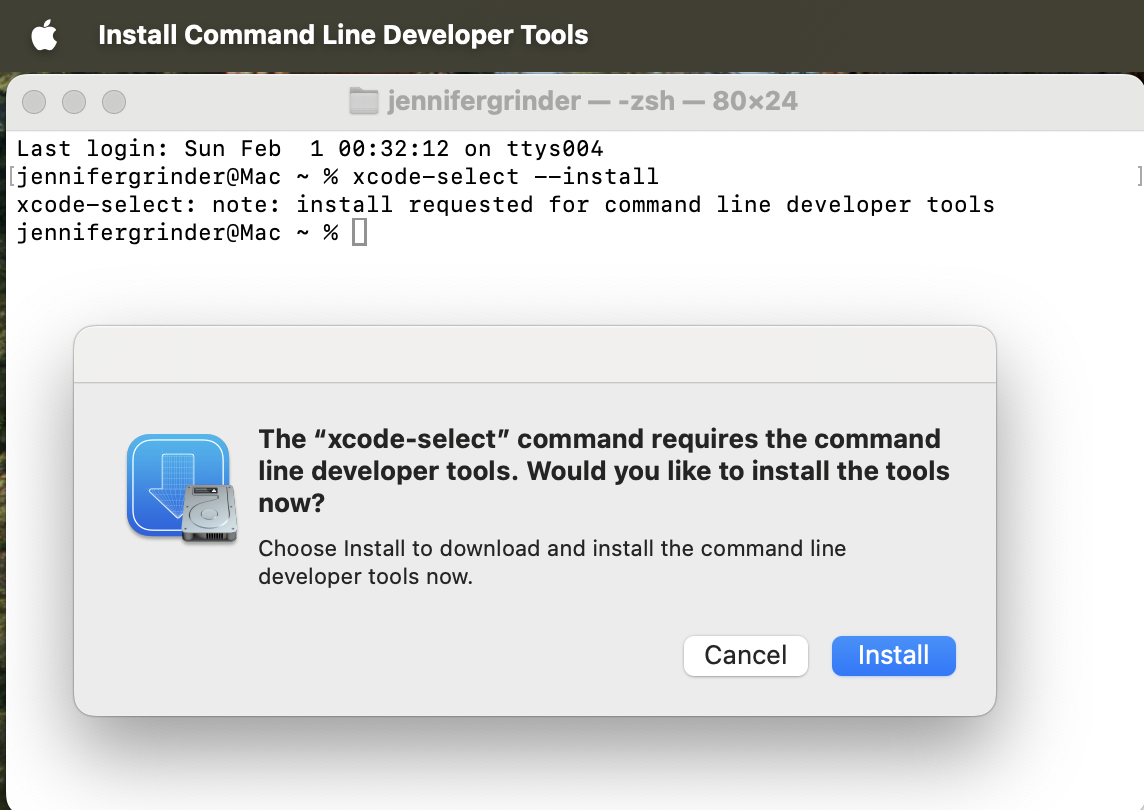Click the Choose Install description text

pos(552,562)
